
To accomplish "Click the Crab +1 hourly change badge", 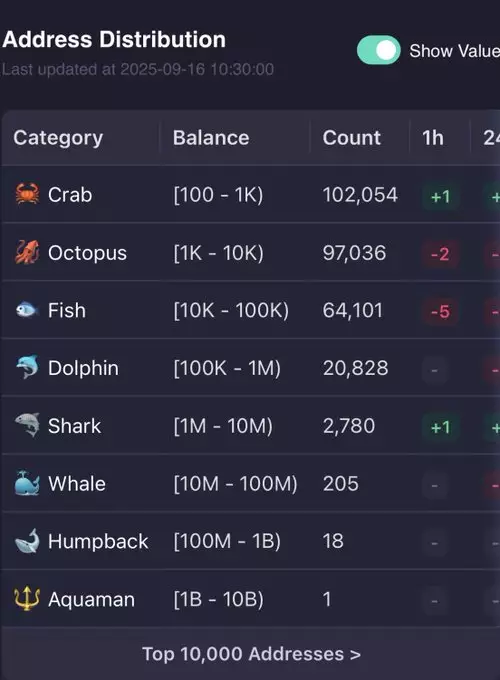I will click(x=441, y=196).
